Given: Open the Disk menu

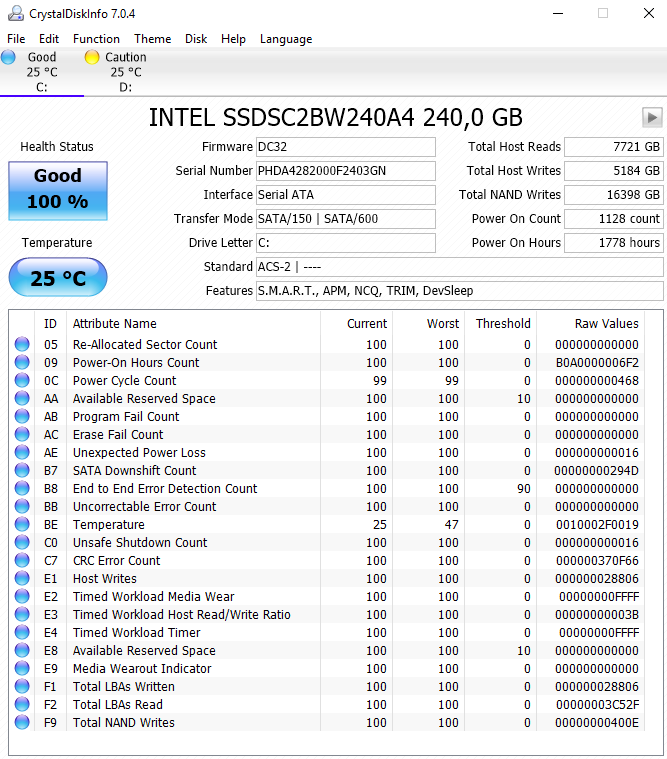Looking at the screenshot, I should pyautogui.click(x=196, y=39).
